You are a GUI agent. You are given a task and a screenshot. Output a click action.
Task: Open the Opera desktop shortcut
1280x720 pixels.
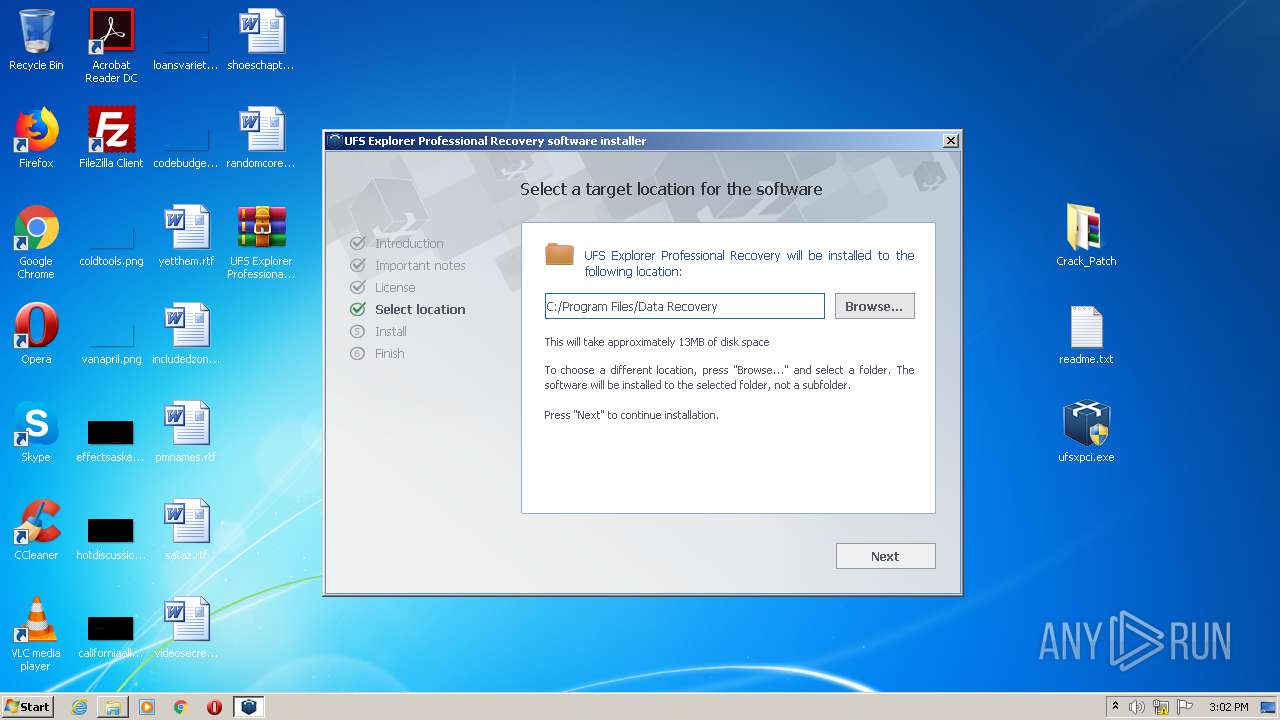(36, 334)
